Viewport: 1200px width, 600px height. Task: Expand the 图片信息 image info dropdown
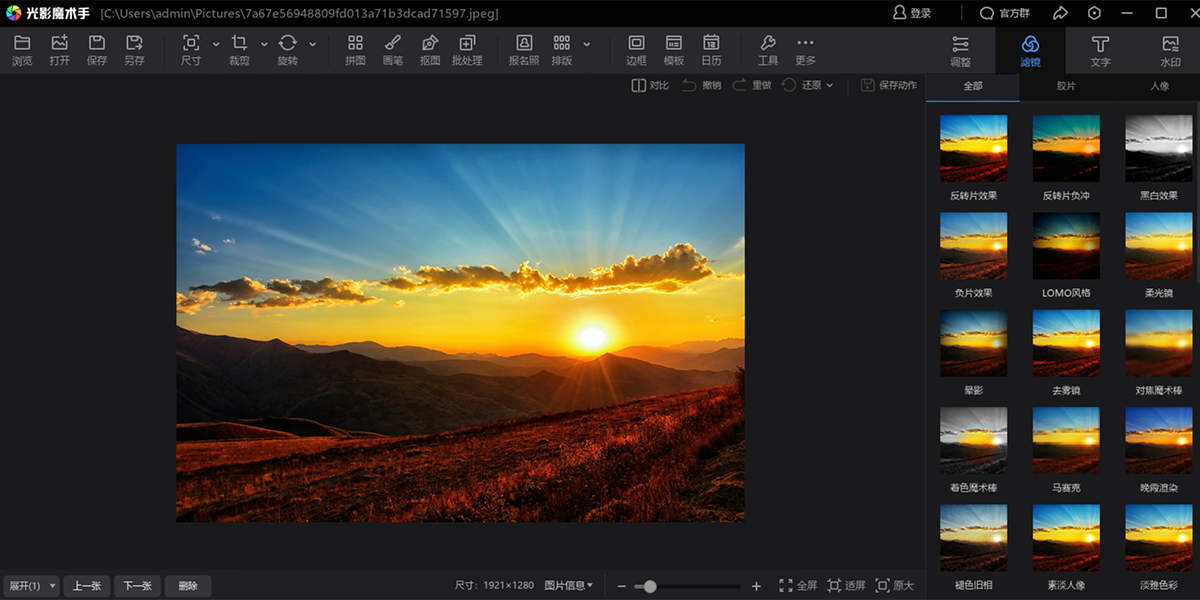pos(569,586)
